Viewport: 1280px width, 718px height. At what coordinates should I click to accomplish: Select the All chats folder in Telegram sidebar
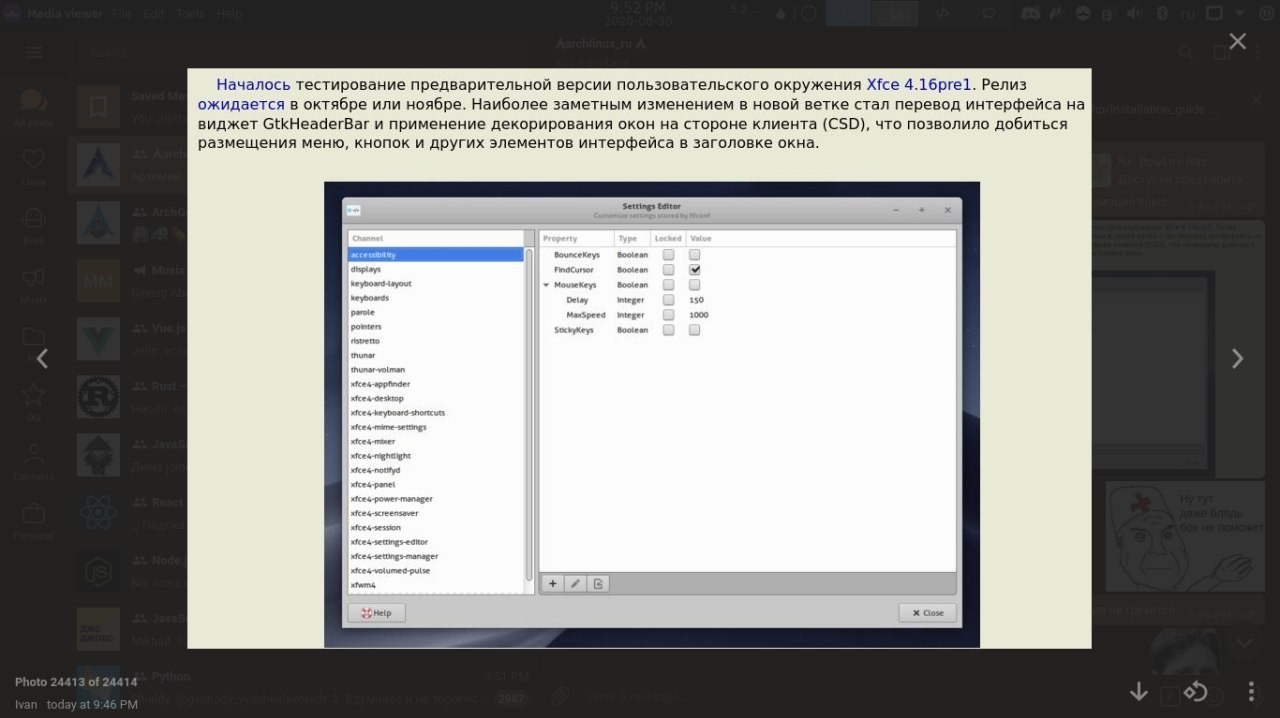point(33,108)
